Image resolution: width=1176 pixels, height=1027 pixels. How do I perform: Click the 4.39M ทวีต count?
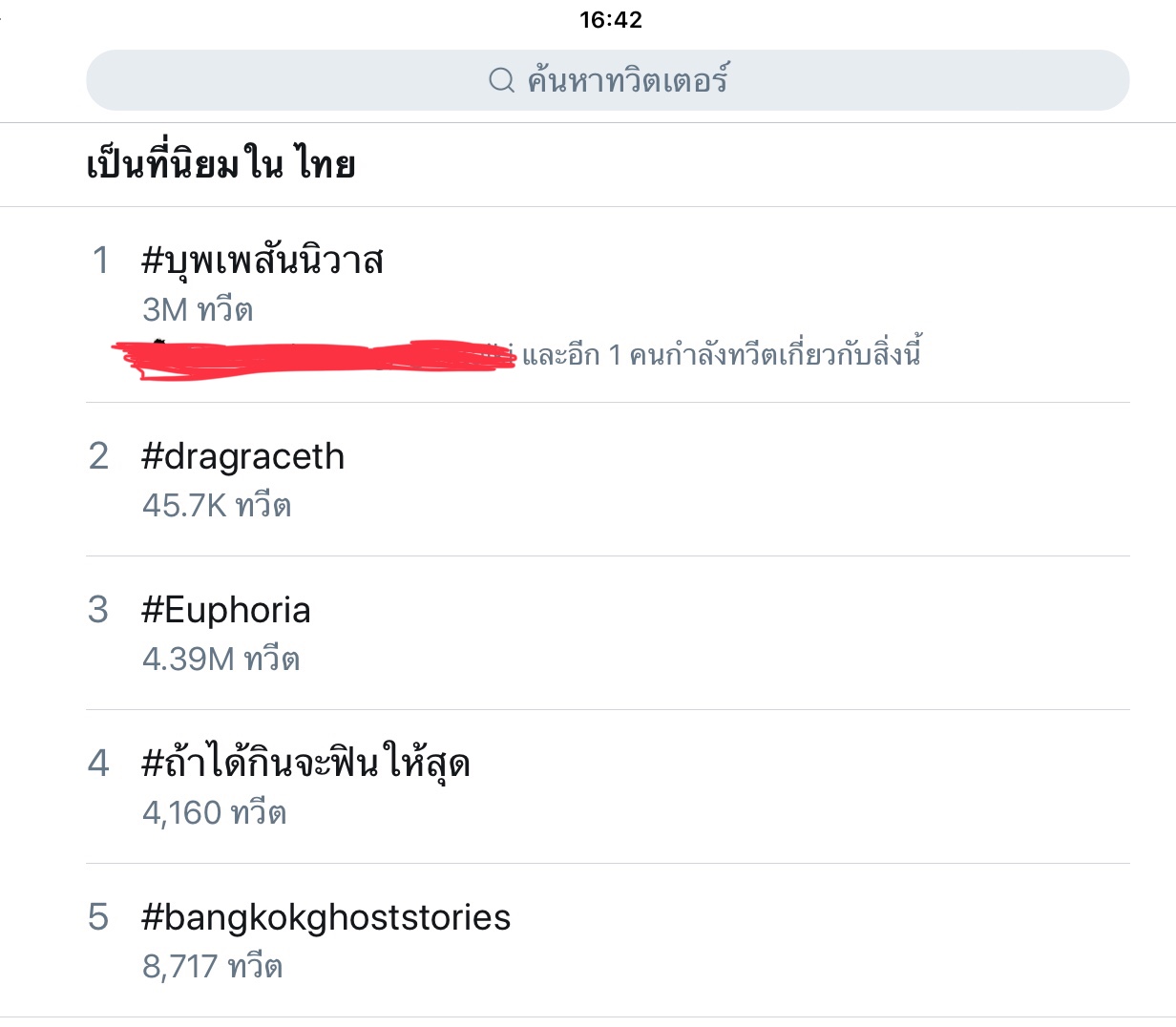(221, 660)
